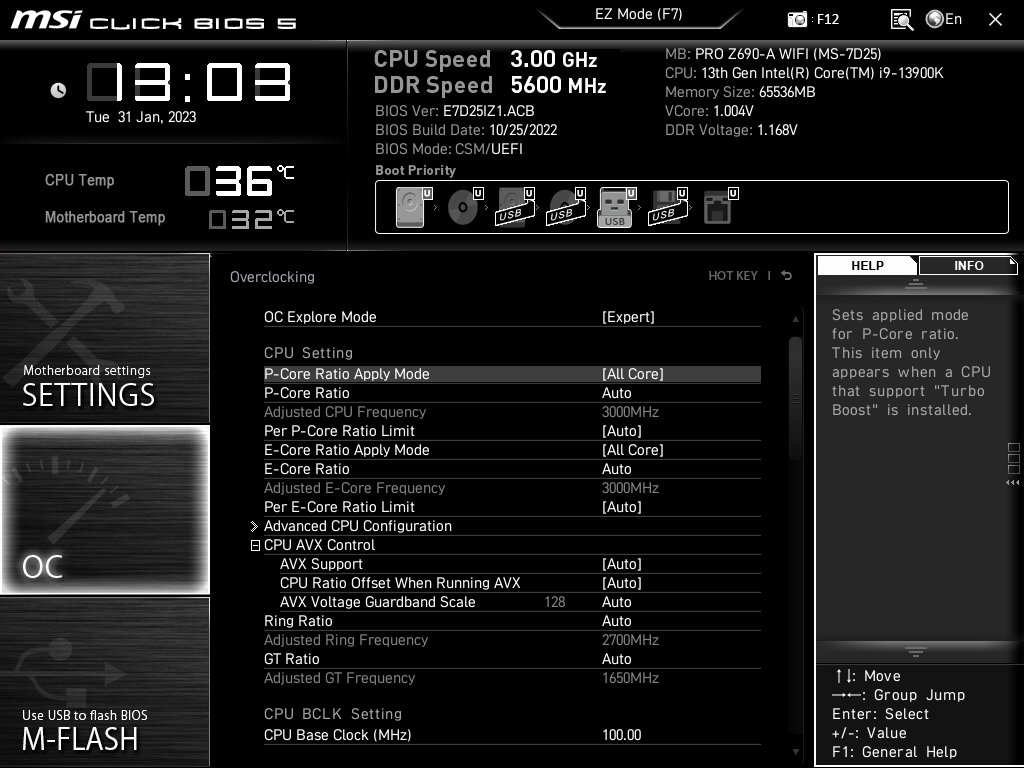Click the Memory Size 65536MB text
This screenshot has width=1024, height=768.
pos(740,92)
